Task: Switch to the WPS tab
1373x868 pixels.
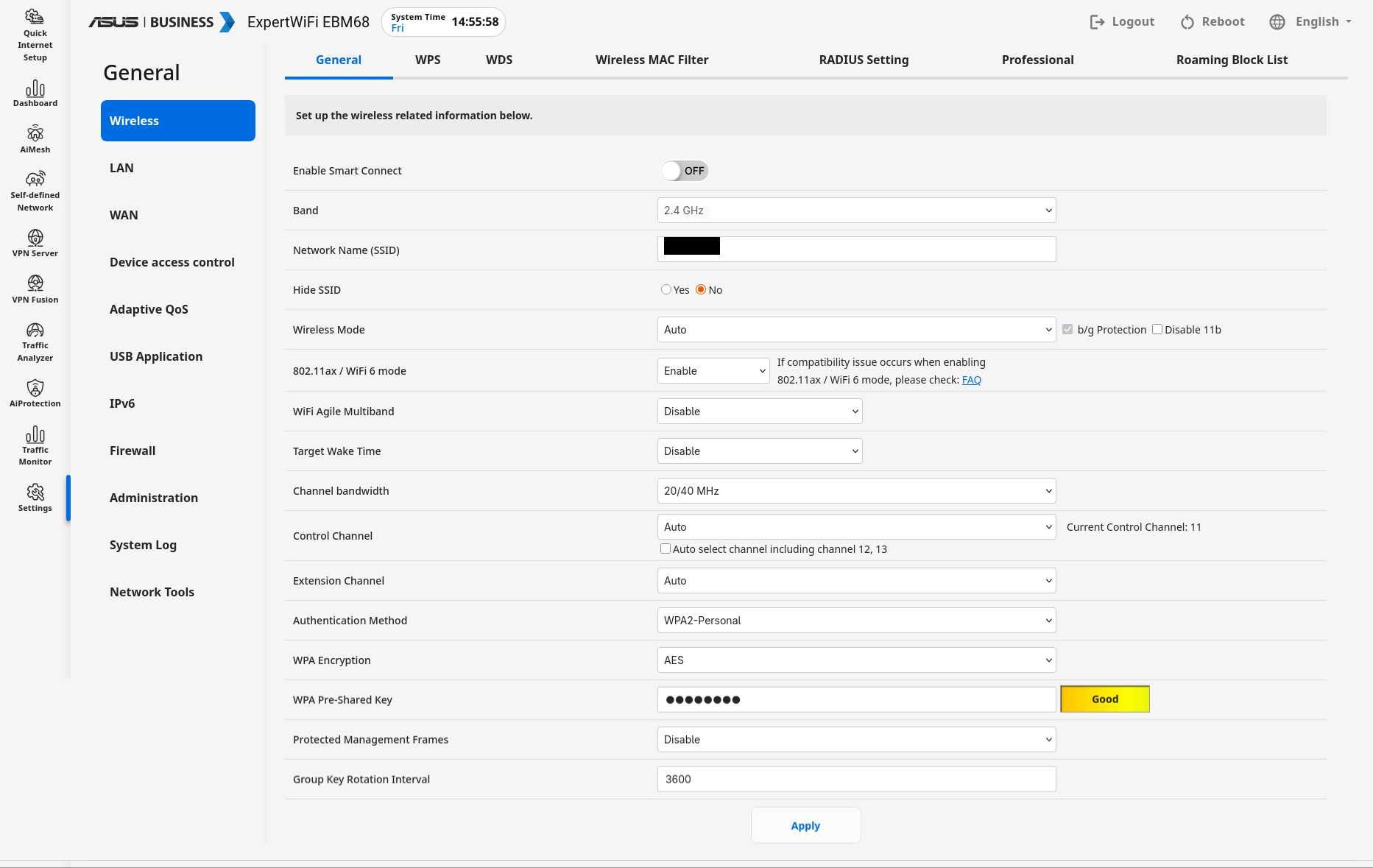Action: (428, 60)
